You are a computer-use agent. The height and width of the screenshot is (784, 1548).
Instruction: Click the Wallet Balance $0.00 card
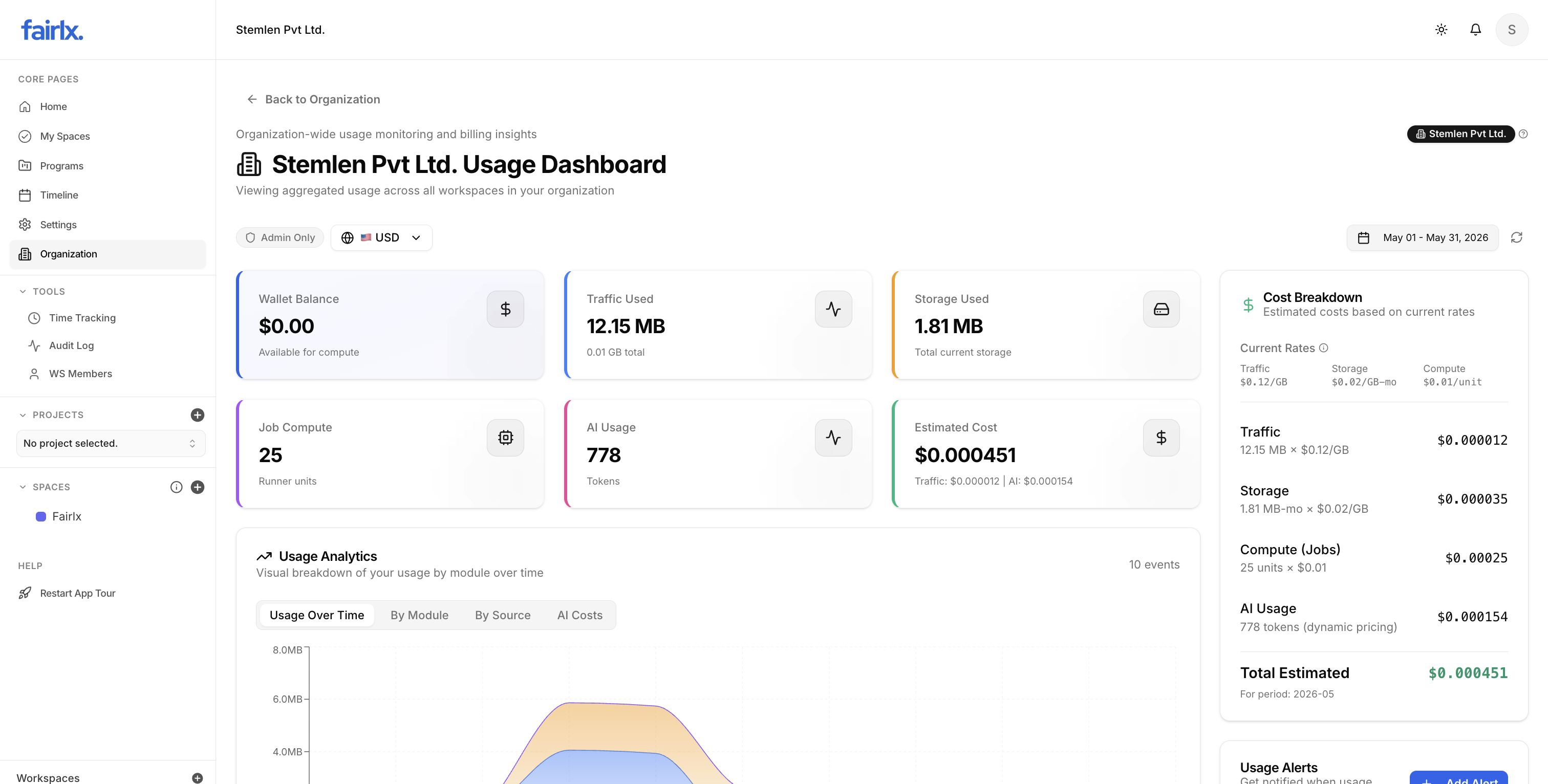(390, 324)
